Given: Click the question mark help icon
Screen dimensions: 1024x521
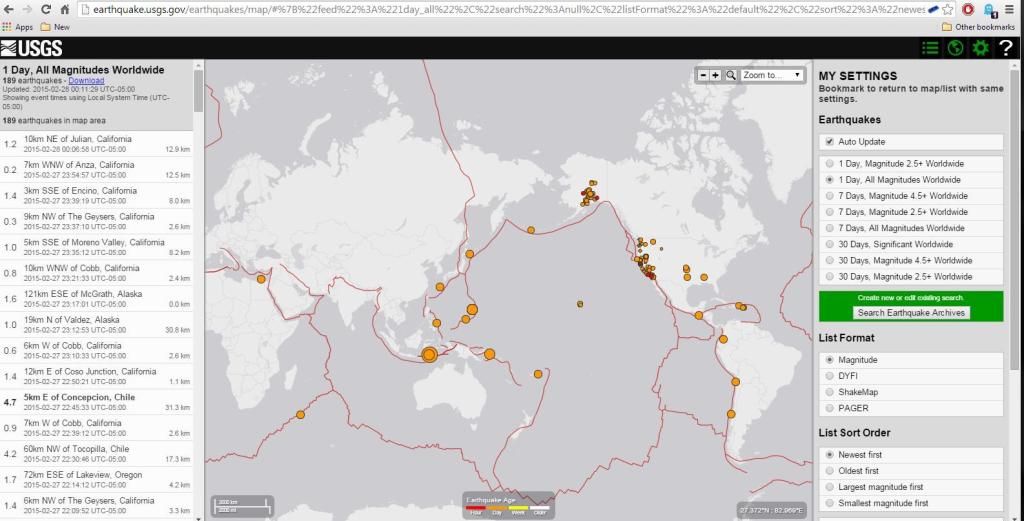Looking at the screenshot, I should (1006, 48).
